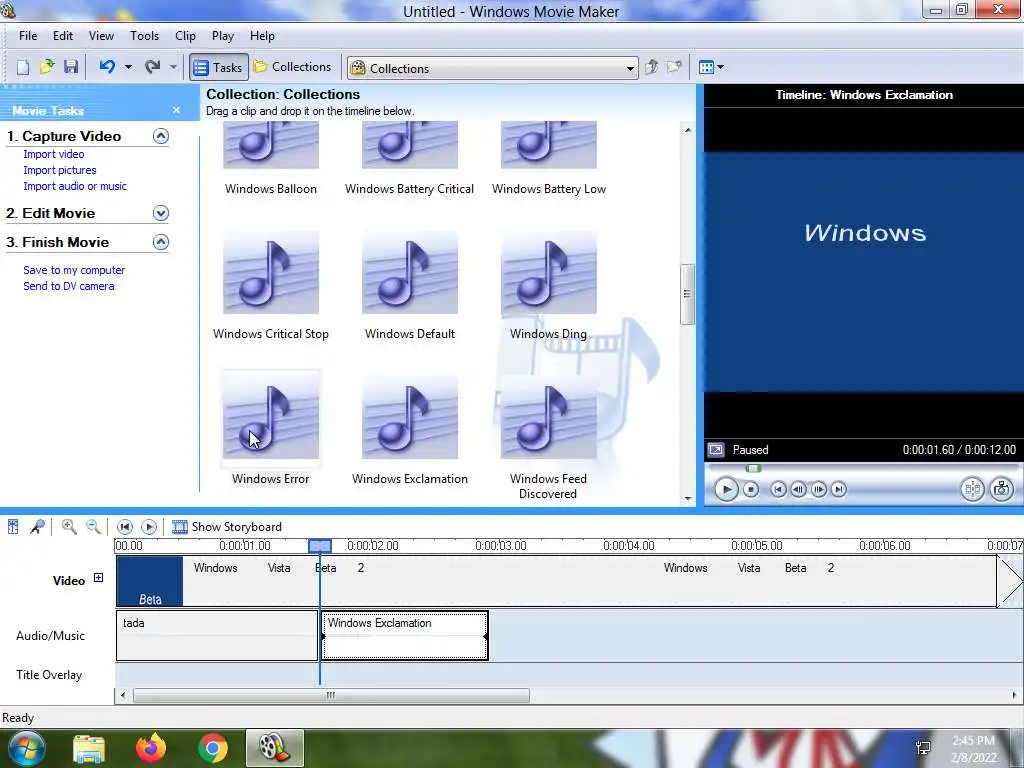
Task: Open the File menu
Action: click(28, 36)
